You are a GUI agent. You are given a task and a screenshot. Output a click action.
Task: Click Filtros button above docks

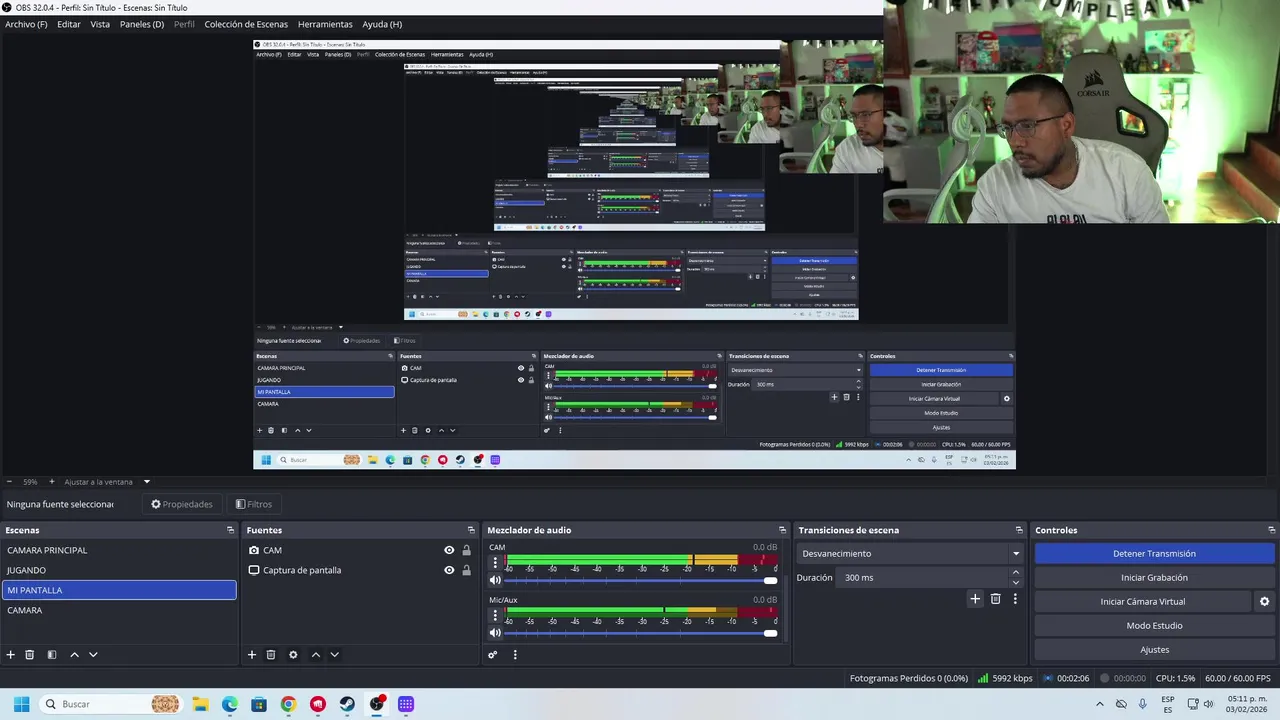coord(254,504)
